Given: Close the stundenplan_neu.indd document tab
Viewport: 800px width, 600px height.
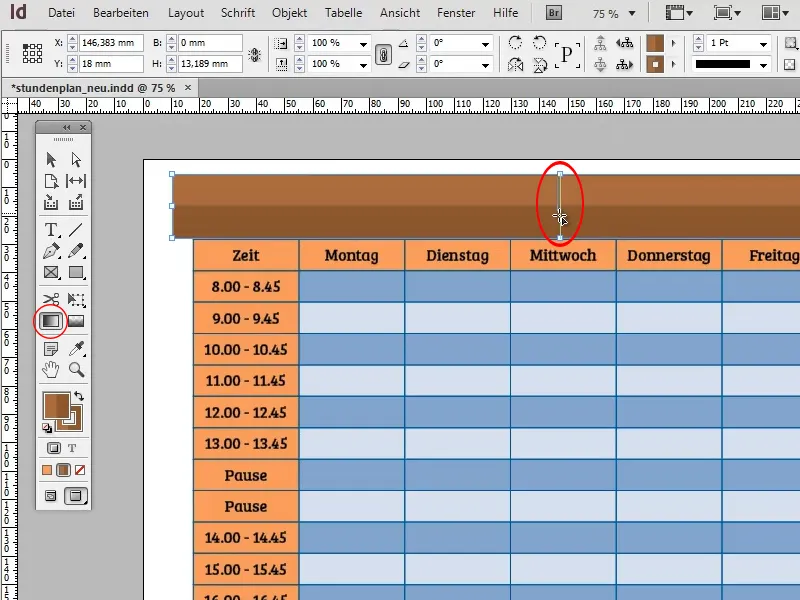Looking at the screenshot, I should 188,88.
